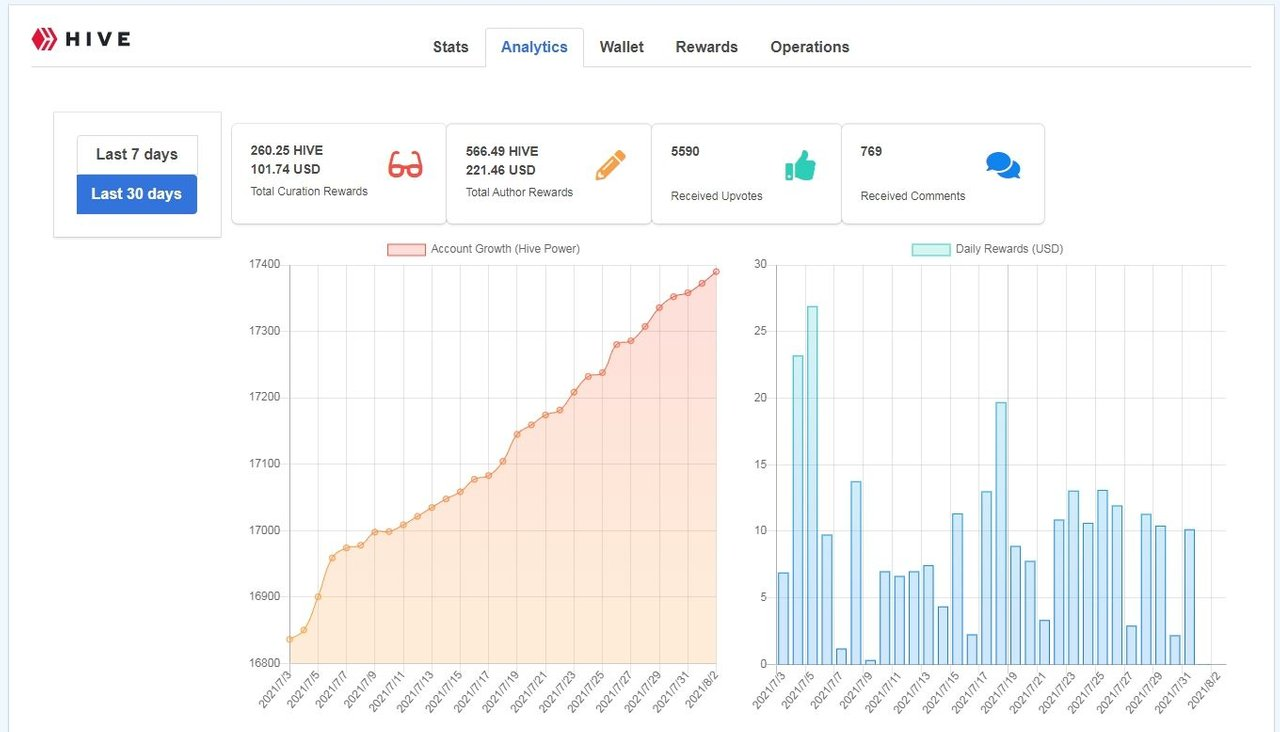Click the teal Daily Rewards legend swatch

click(x=930, y=249)
